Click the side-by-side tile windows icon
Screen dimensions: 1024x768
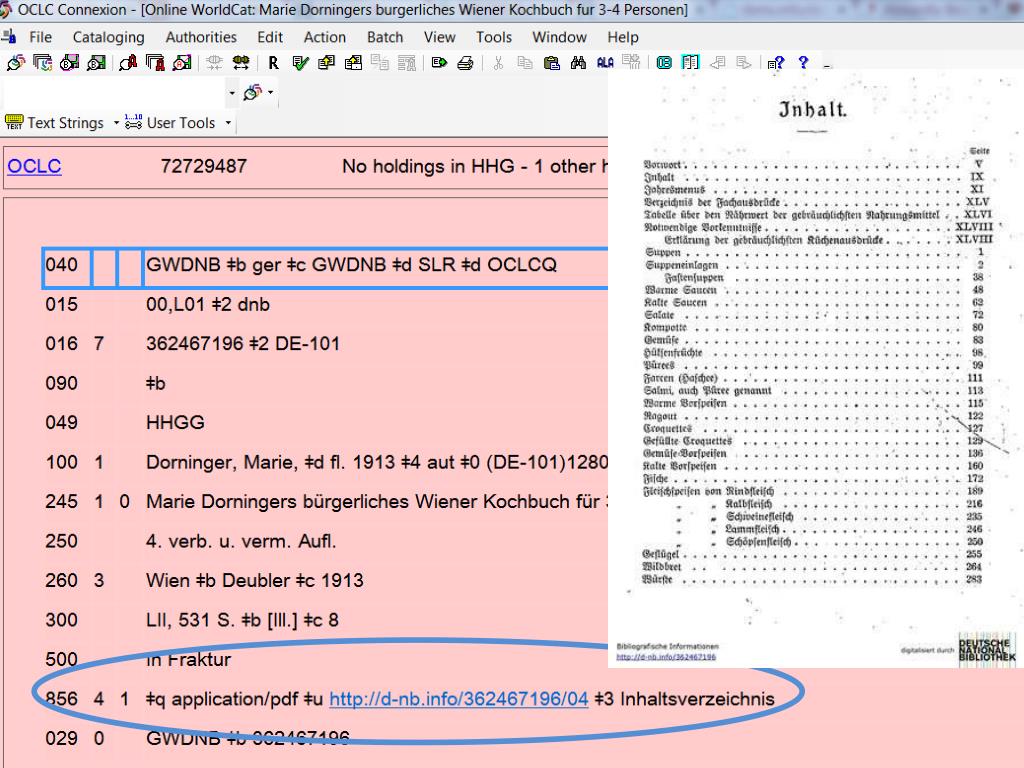(x=690, y=63)
